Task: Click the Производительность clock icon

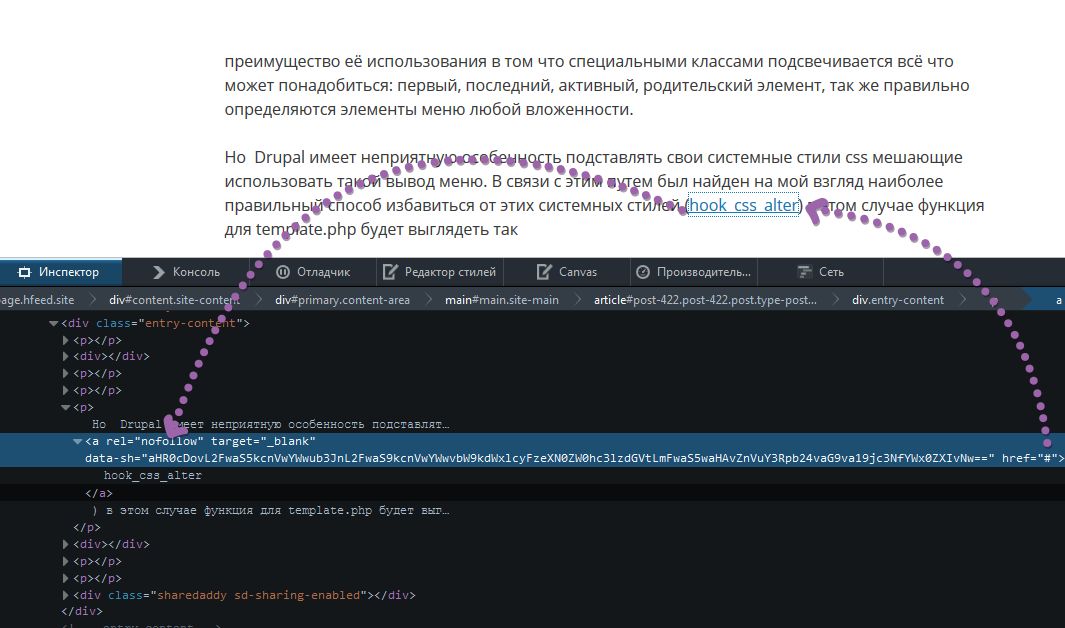Action: pos(643,272)
